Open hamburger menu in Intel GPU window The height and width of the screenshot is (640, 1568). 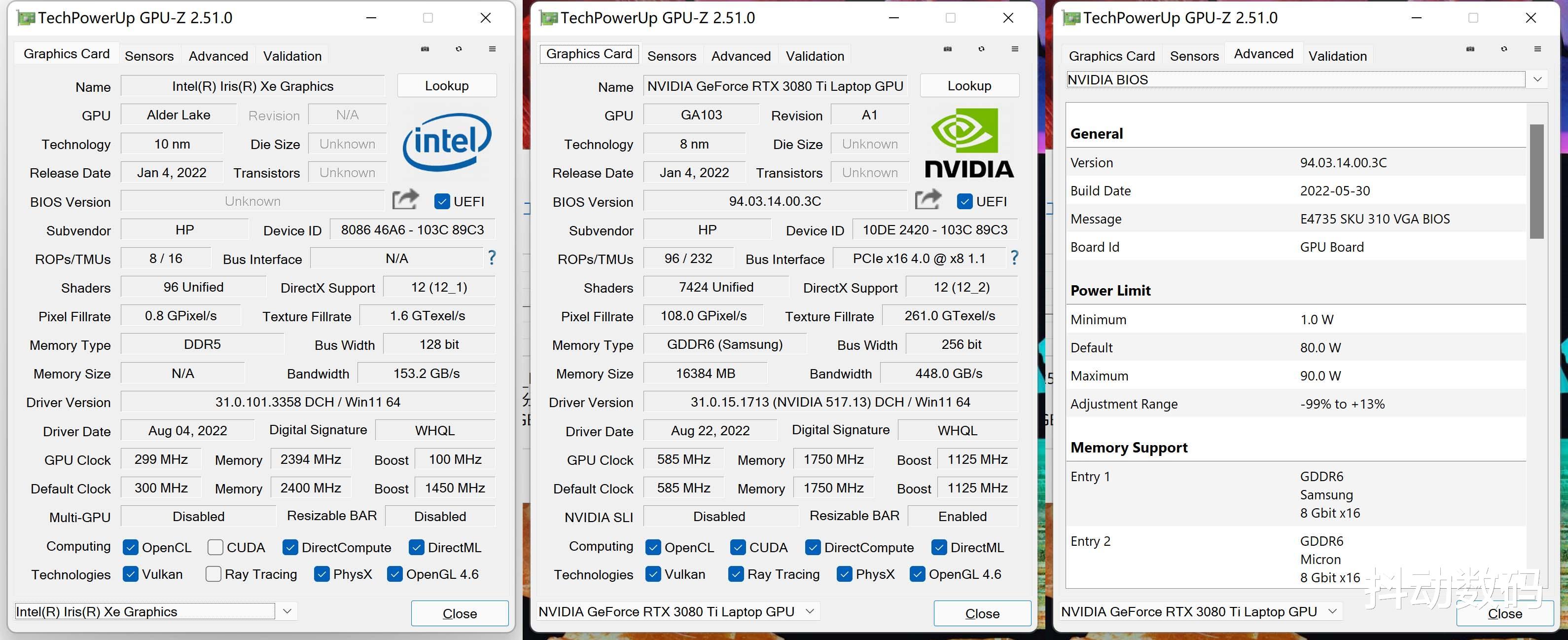tap(493, 49)
